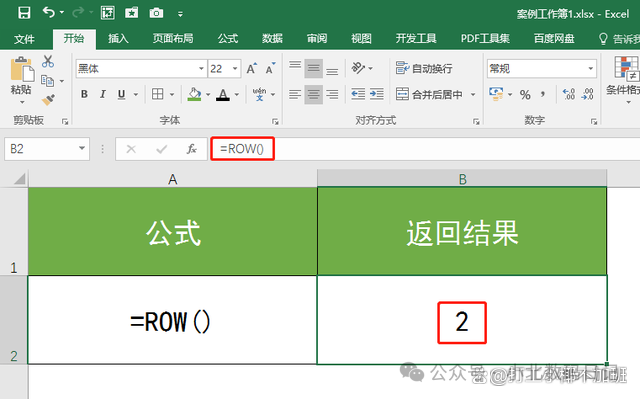Undo the last action
Screen dimensions: 640x399
coord(49,13)
